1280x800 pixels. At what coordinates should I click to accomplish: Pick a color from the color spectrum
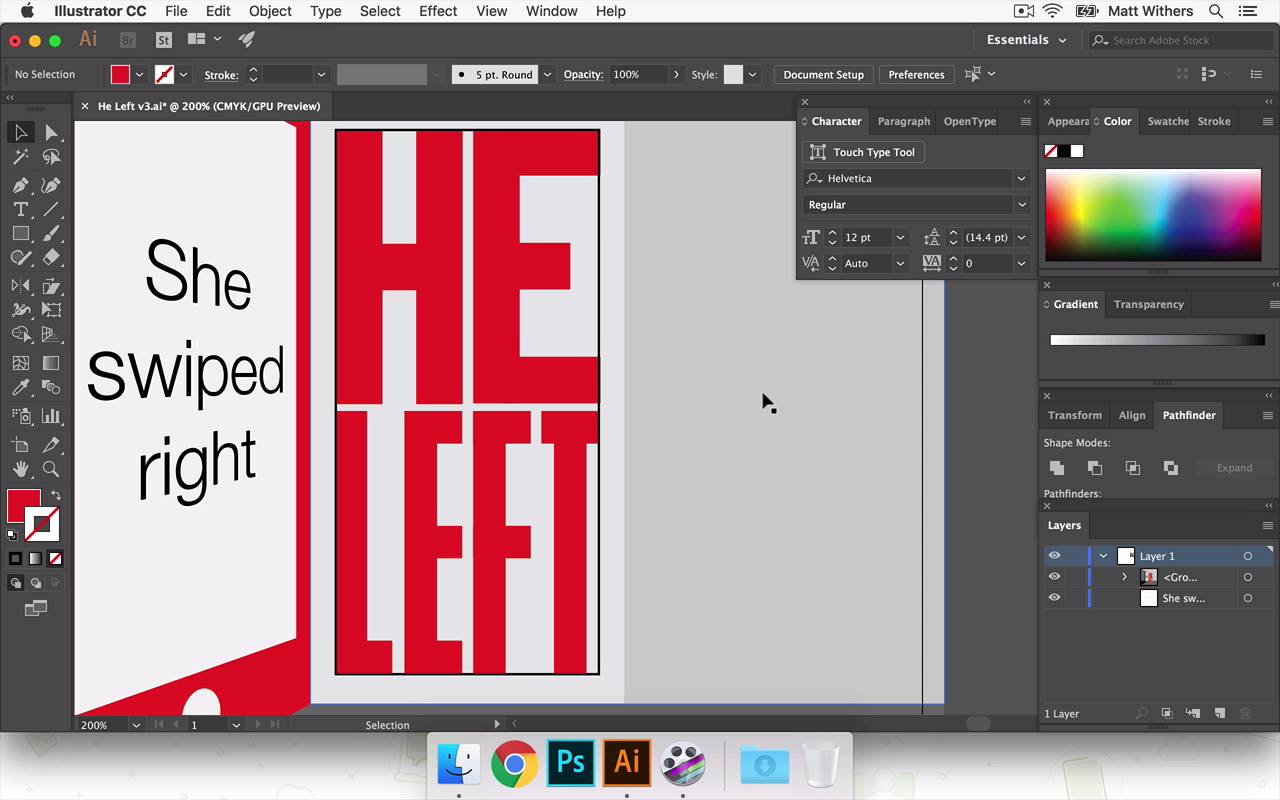pos(1153,215)
